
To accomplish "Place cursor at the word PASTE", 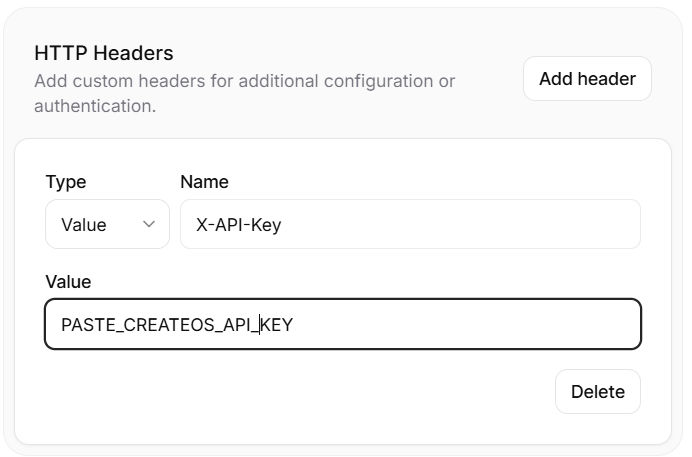I will tap(85, 324).
